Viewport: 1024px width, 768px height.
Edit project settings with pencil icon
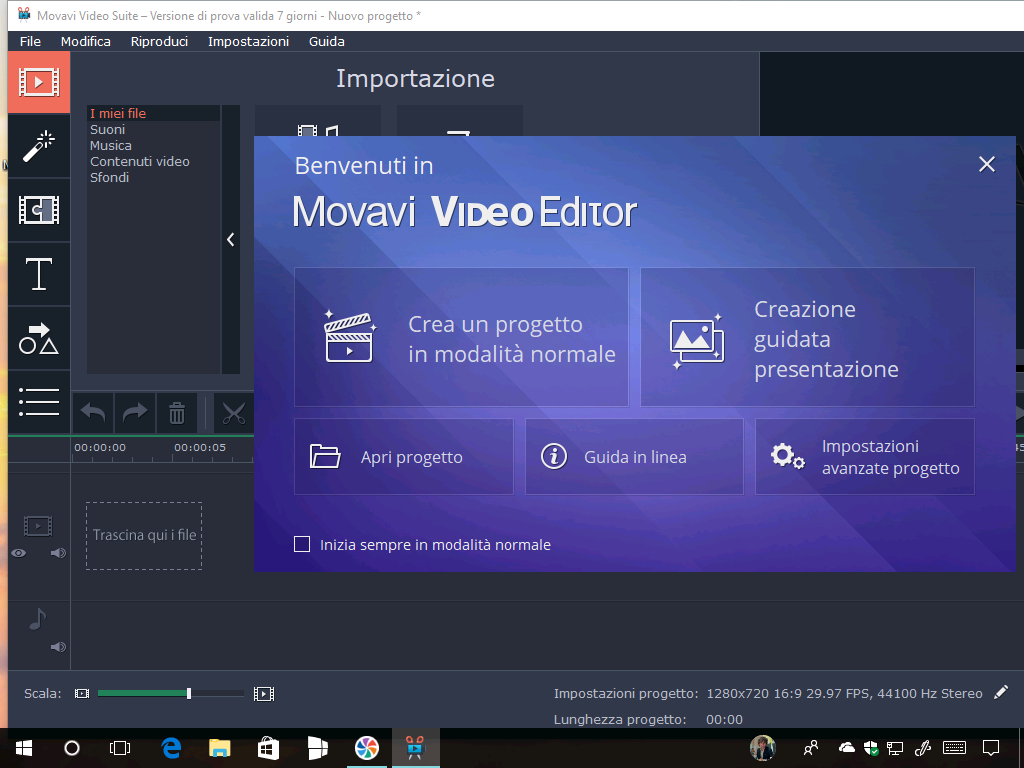(1000, 692)
